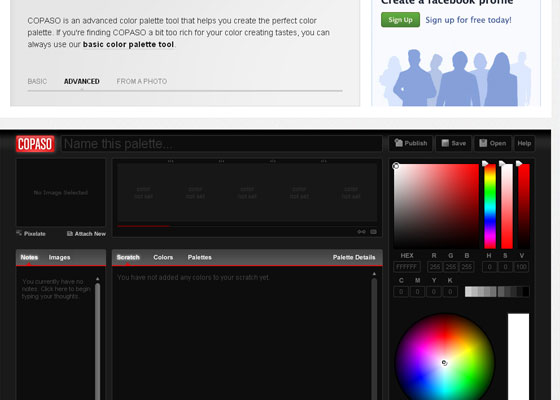
Task: Open a palette using Open icon
Action: [x=483, y=143]
